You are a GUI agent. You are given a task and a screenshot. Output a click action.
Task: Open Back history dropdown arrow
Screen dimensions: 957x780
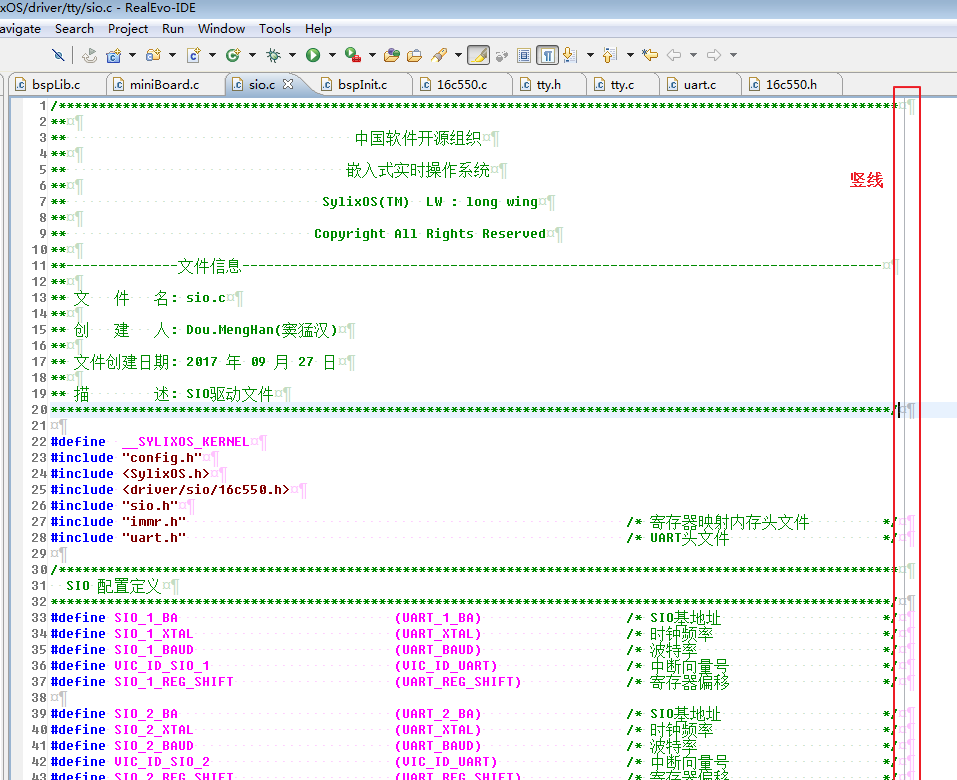tap(693, 56)
